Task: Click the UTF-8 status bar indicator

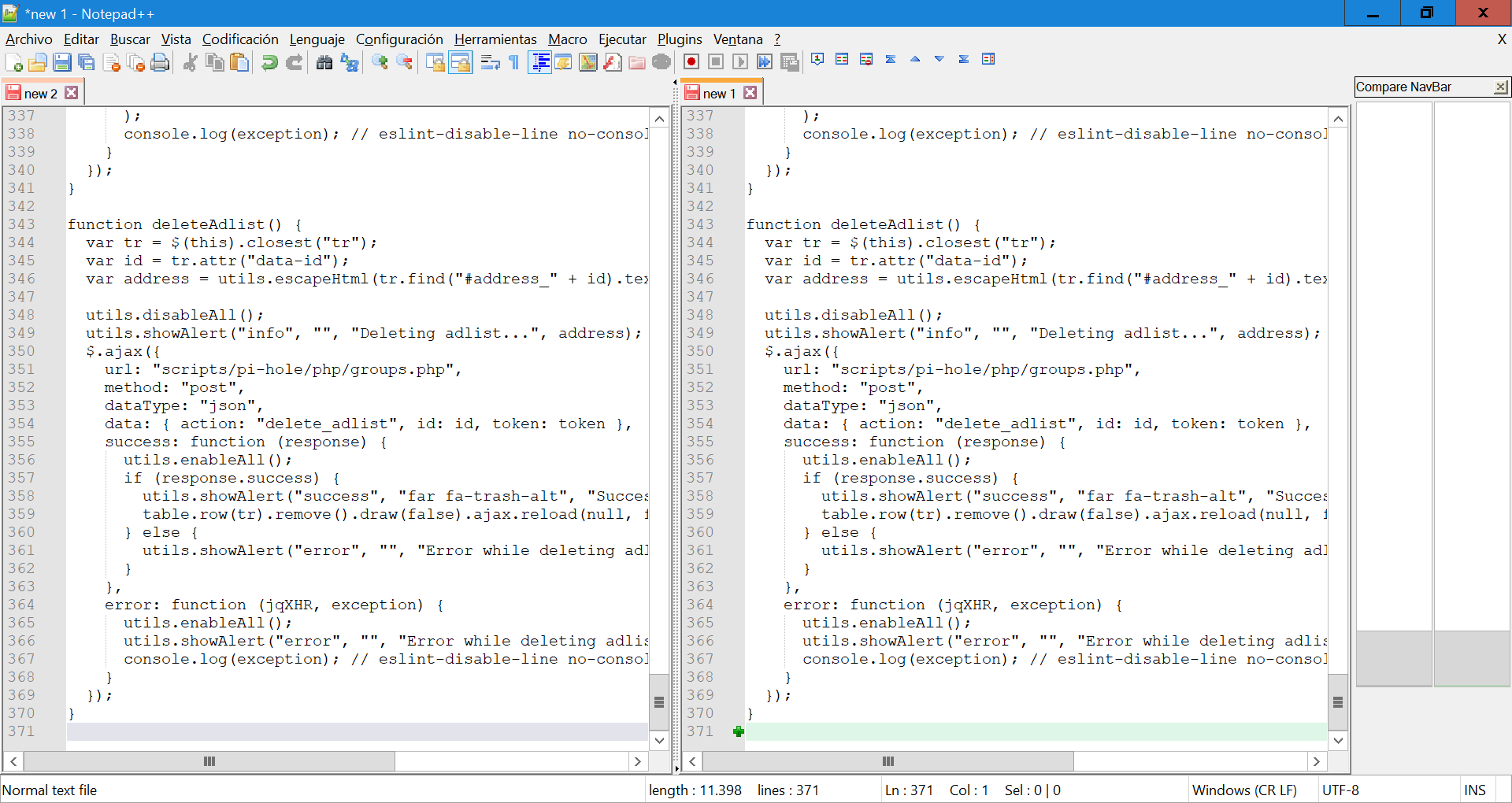Action: click(1340, 790)
